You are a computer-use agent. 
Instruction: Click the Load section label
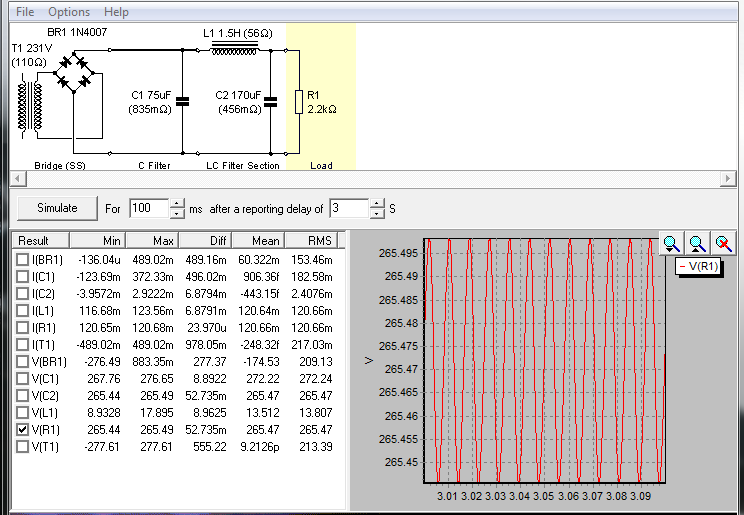click(x=321, y=166)
